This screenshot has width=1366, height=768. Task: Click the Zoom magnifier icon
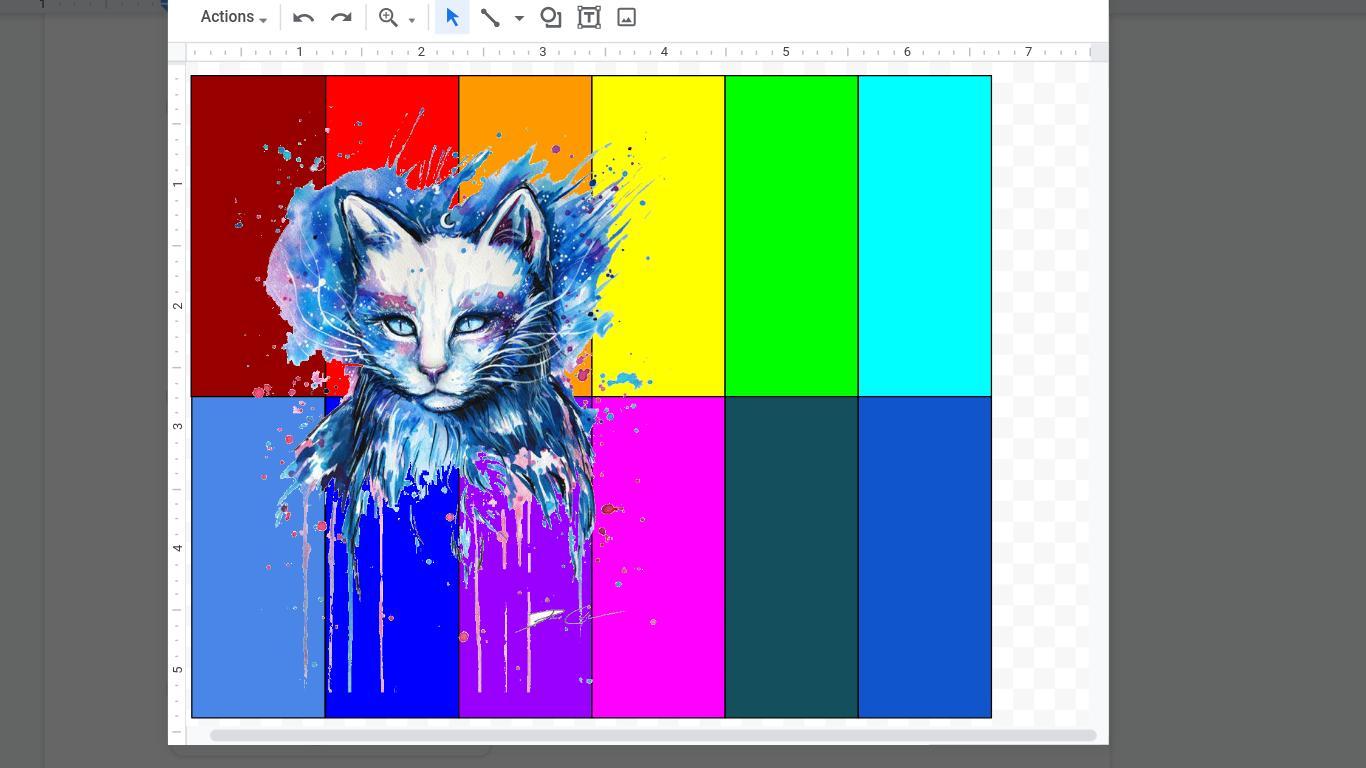pos(388,18)
